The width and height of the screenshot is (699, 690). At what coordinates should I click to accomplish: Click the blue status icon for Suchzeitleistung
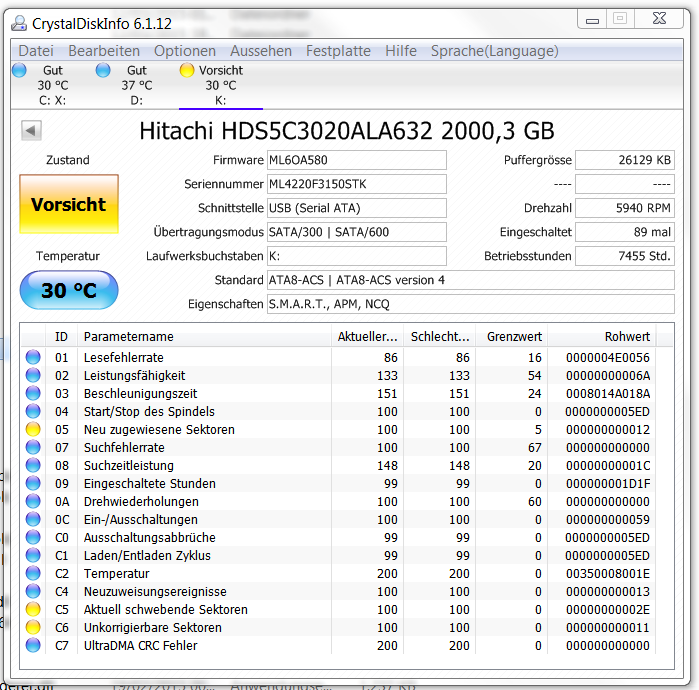pos(33,465)
